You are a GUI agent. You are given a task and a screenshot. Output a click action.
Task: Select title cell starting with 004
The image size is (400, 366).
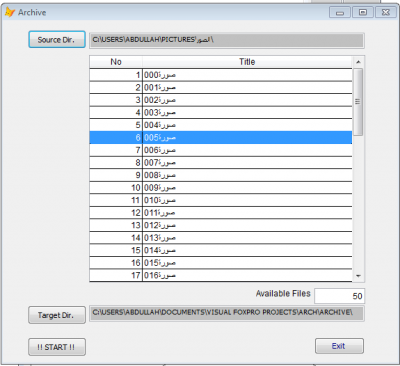tap(247, 125)
